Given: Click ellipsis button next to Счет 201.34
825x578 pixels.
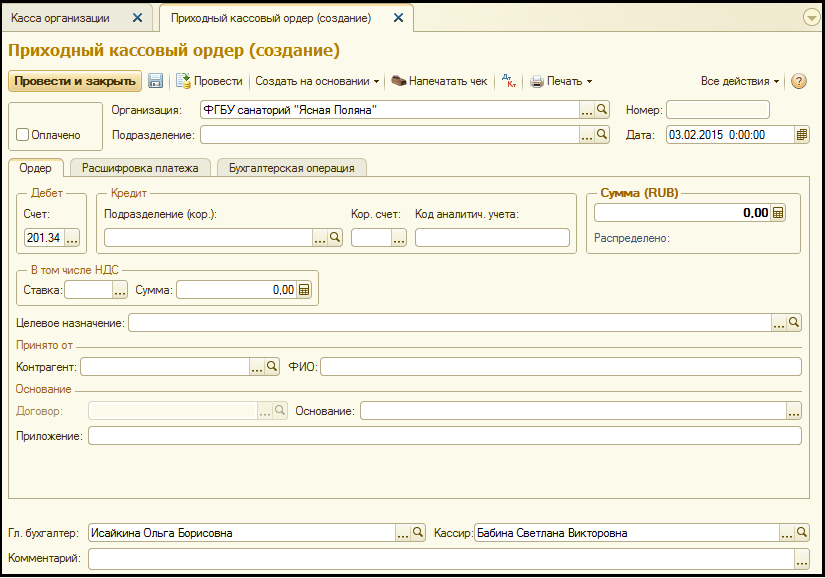Looking at the screenshot, I should click(x=71, y=237).
